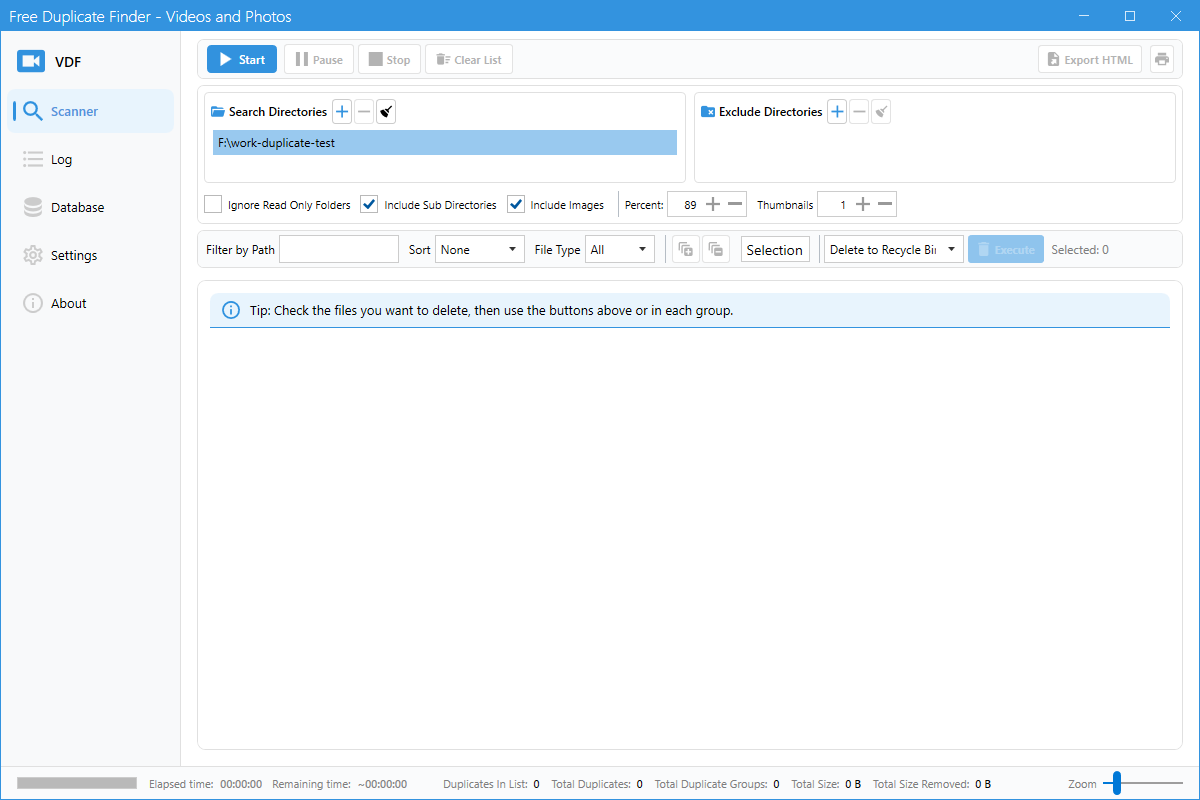The image size is (1200, 800).
Task: Click the scan progress bar
Action: [77, 783]
